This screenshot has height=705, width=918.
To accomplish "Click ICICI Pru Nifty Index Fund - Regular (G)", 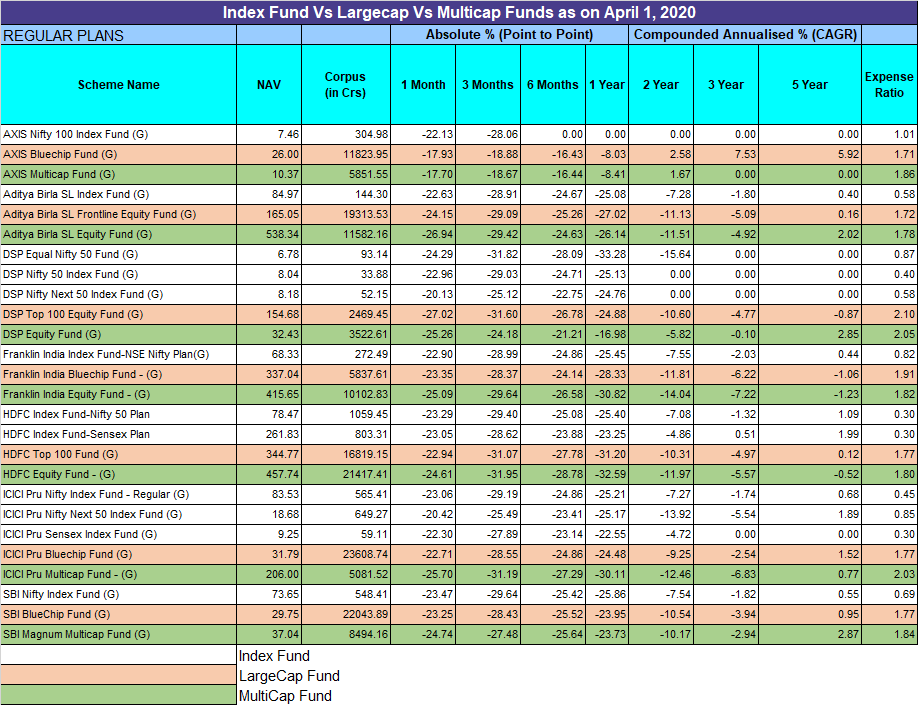I will pos(96,494).
